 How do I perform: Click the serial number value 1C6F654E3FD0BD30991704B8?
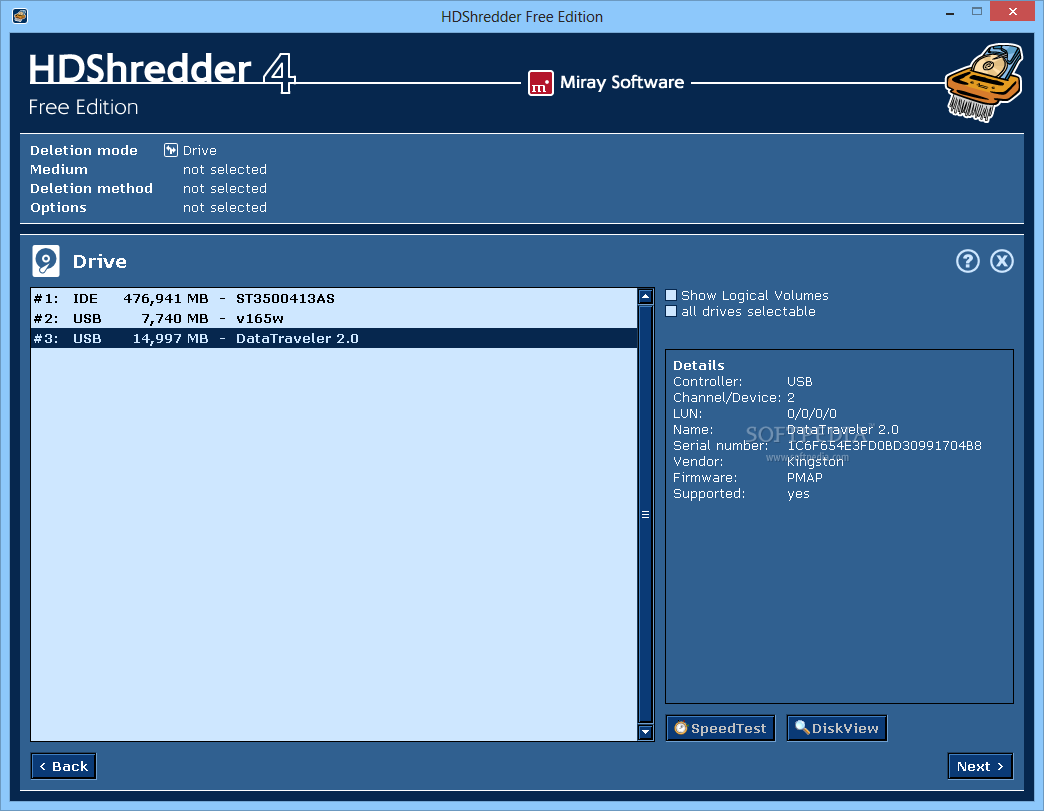click(884, 445)
